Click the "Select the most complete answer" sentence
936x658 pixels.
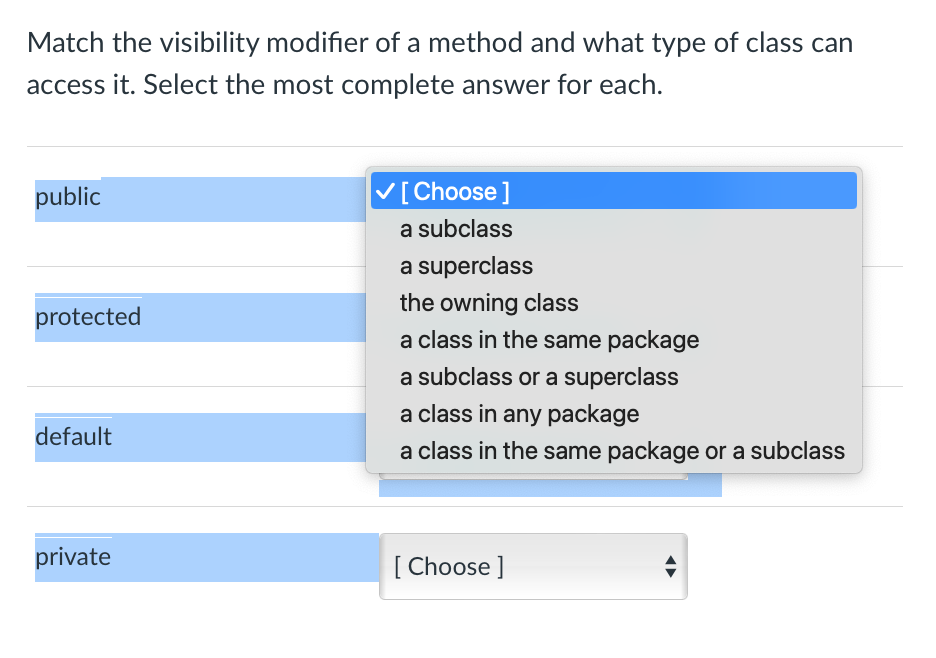402,84
